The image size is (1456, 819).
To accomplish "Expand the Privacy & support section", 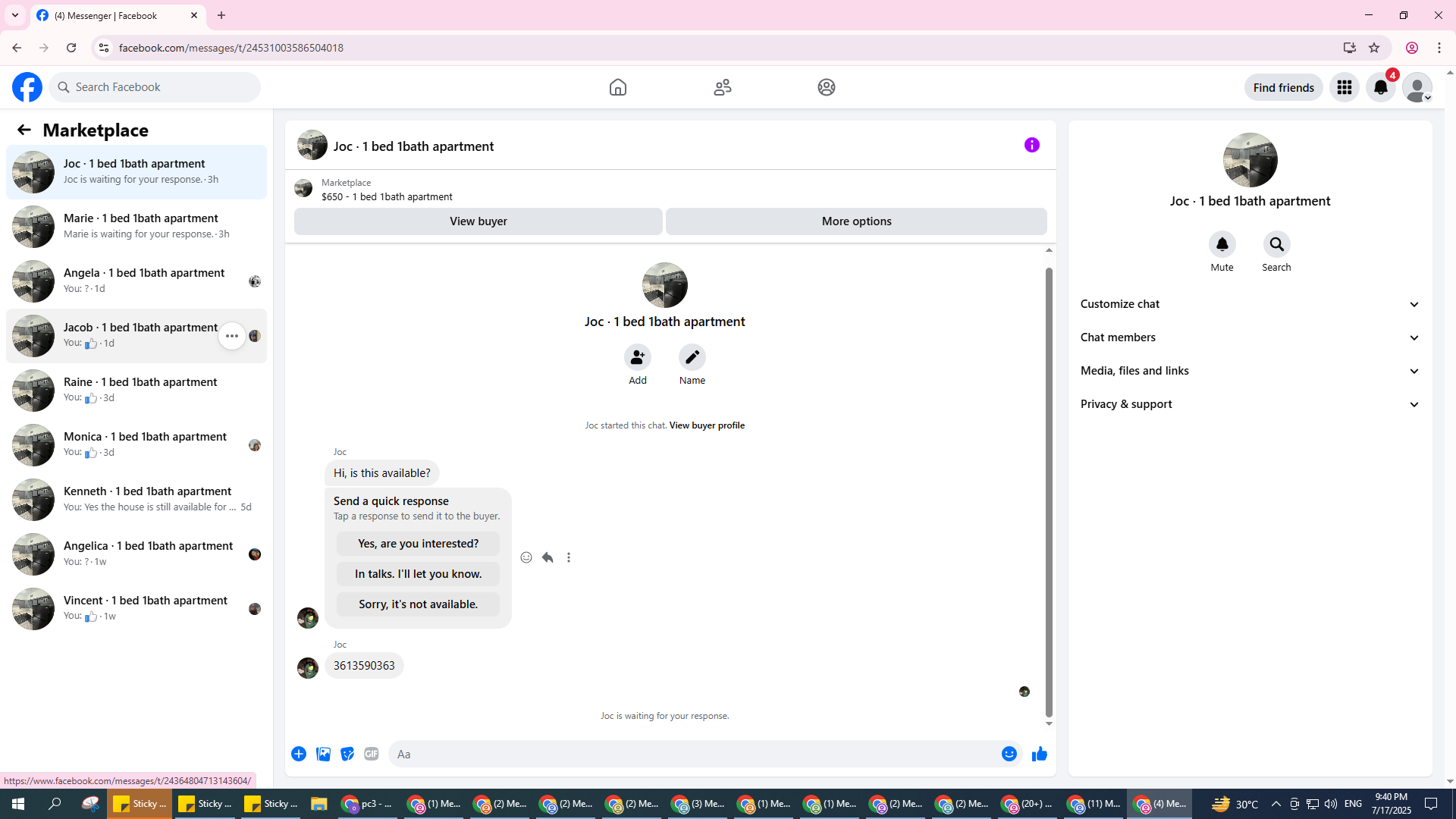I will point(1250,404).
